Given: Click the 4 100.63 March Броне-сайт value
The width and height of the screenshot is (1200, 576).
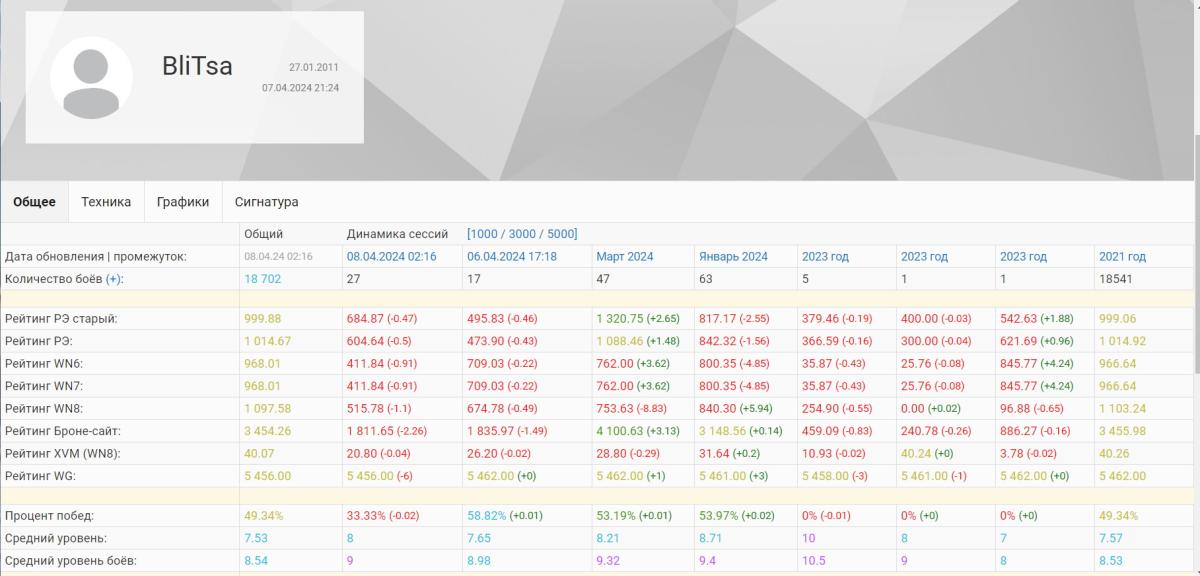Looking at the screenshot, I should pyautogui.click(x=620, y=431).
